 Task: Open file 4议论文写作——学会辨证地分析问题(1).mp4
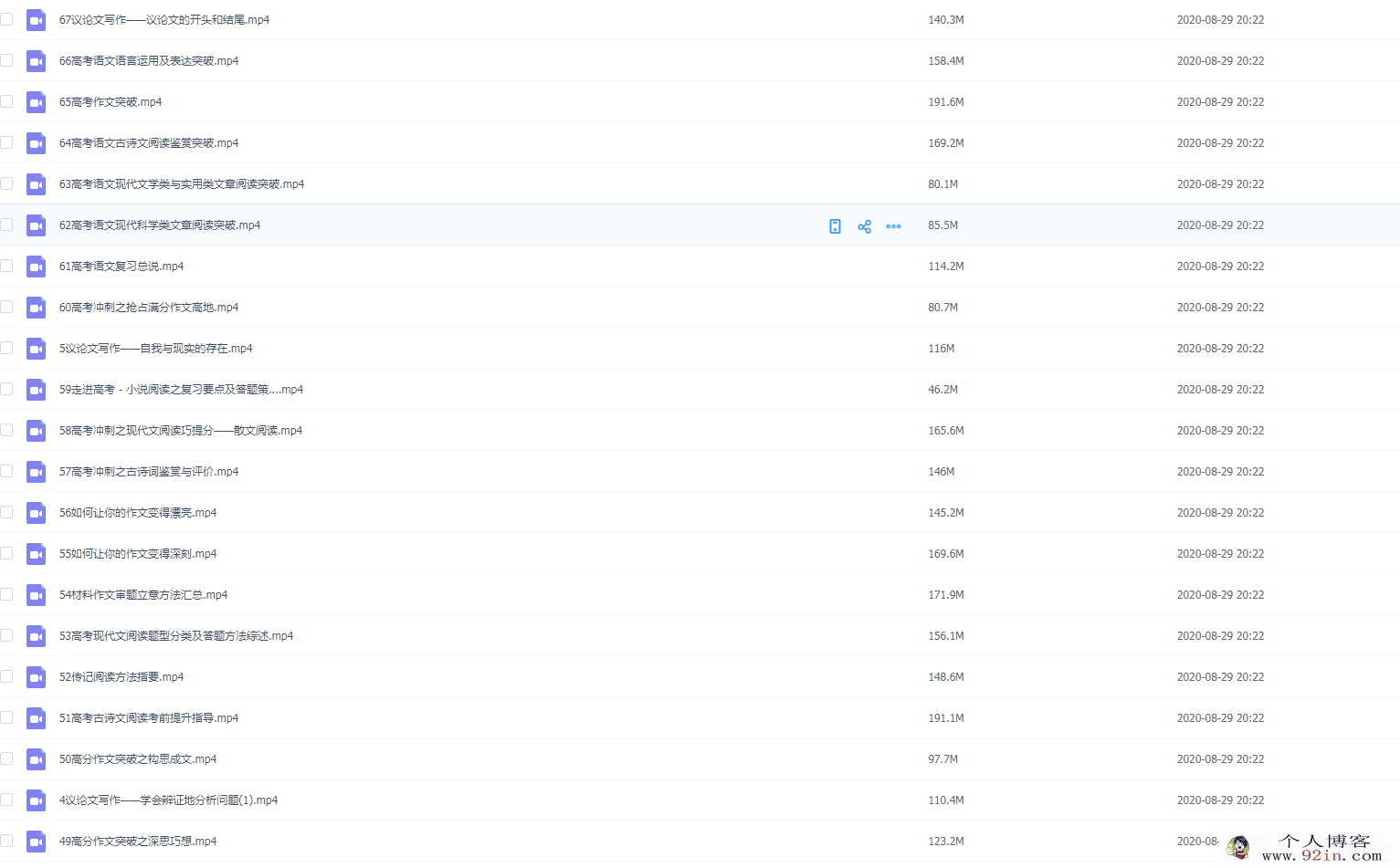(x=169, y=800)
